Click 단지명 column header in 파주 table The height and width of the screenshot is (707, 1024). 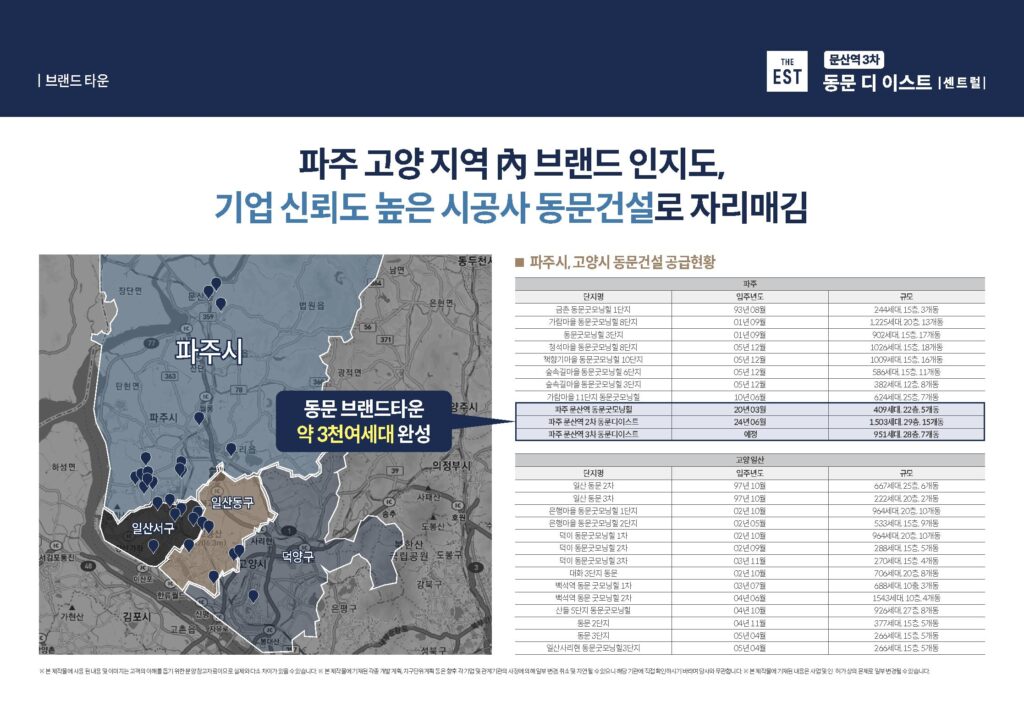click(593, 296)
